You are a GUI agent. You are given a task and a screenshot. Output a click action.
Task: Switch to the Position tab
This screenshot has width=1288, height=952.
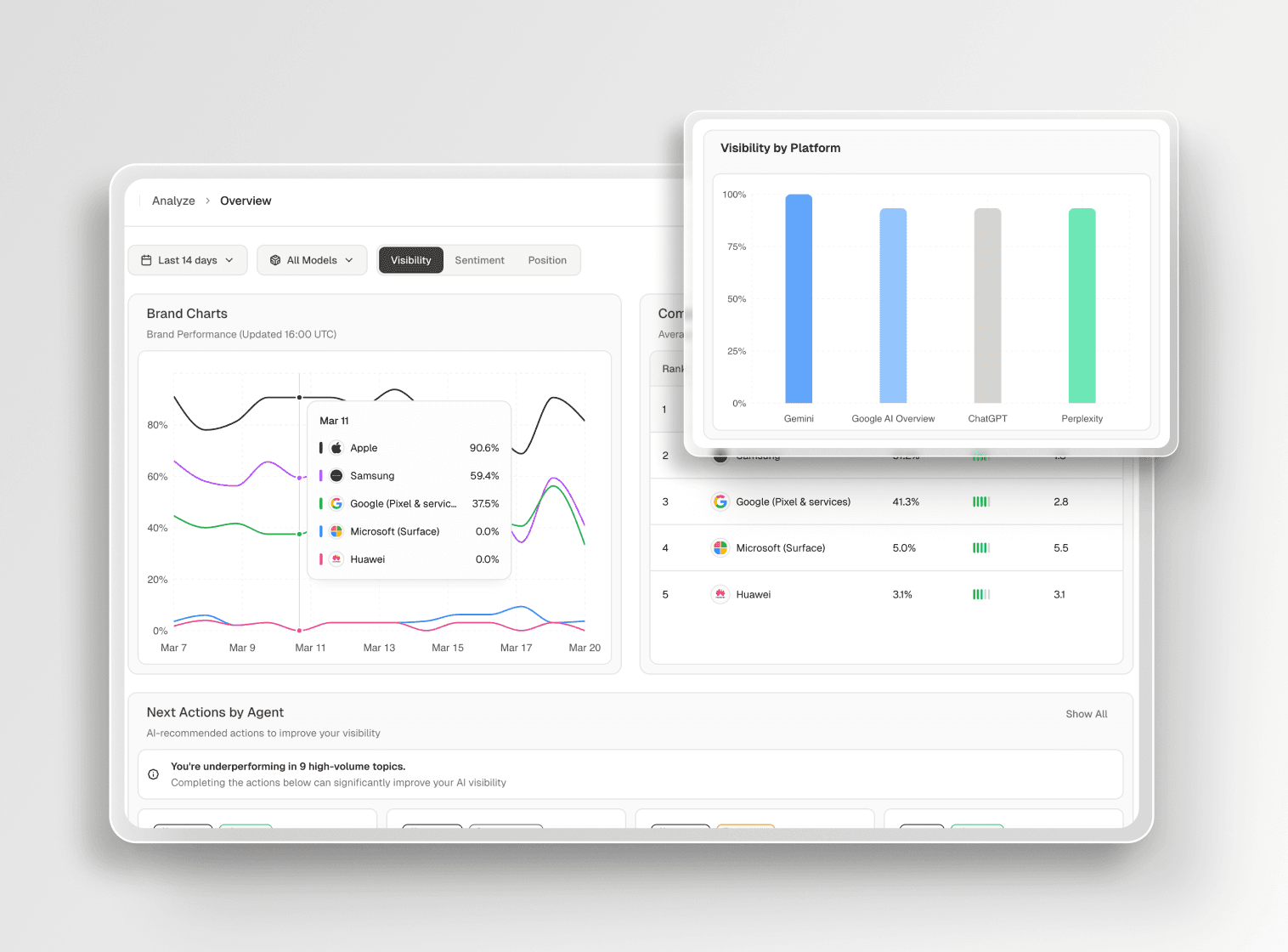(547, 260)
